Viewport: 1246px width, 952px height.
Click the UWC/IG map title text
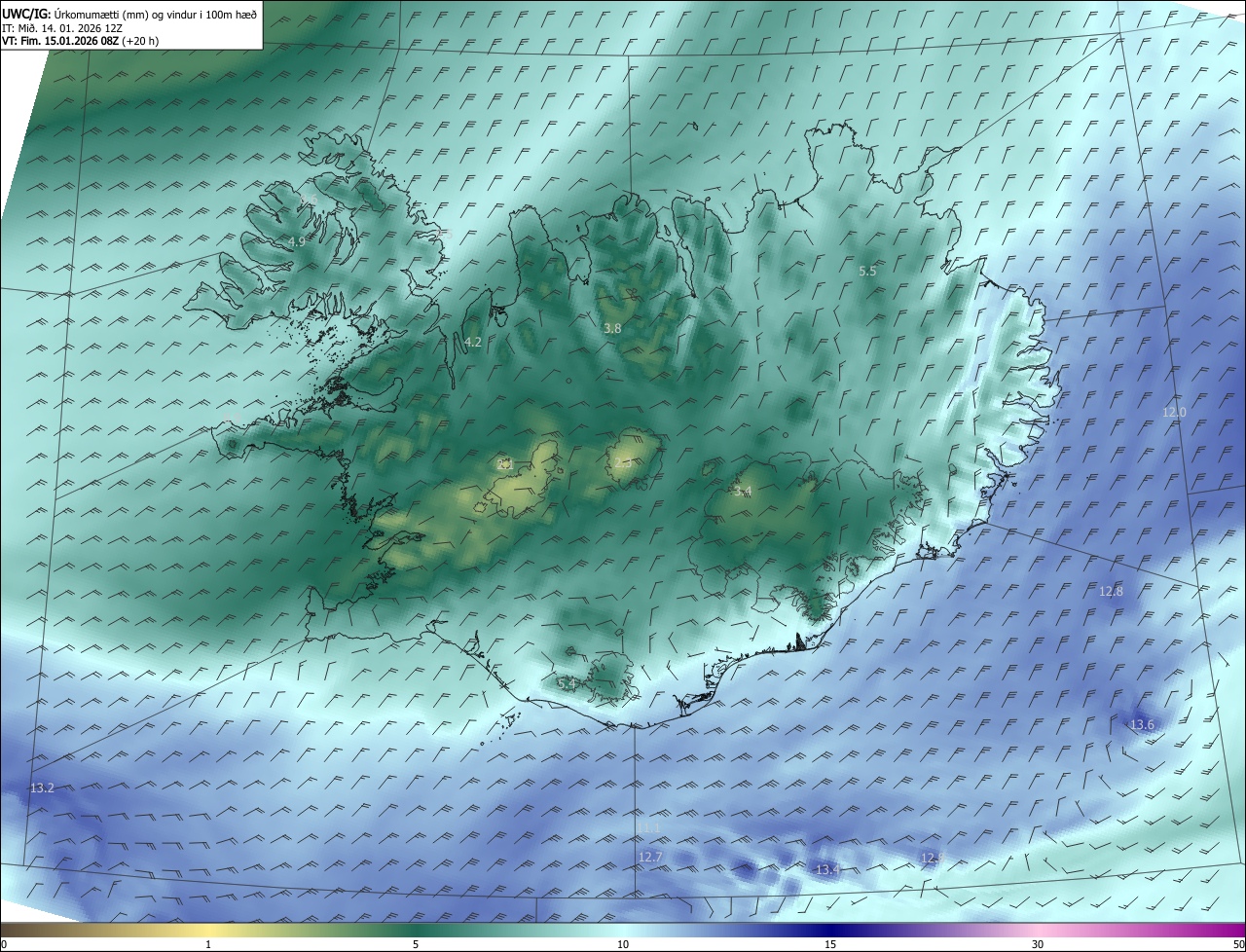129,13
